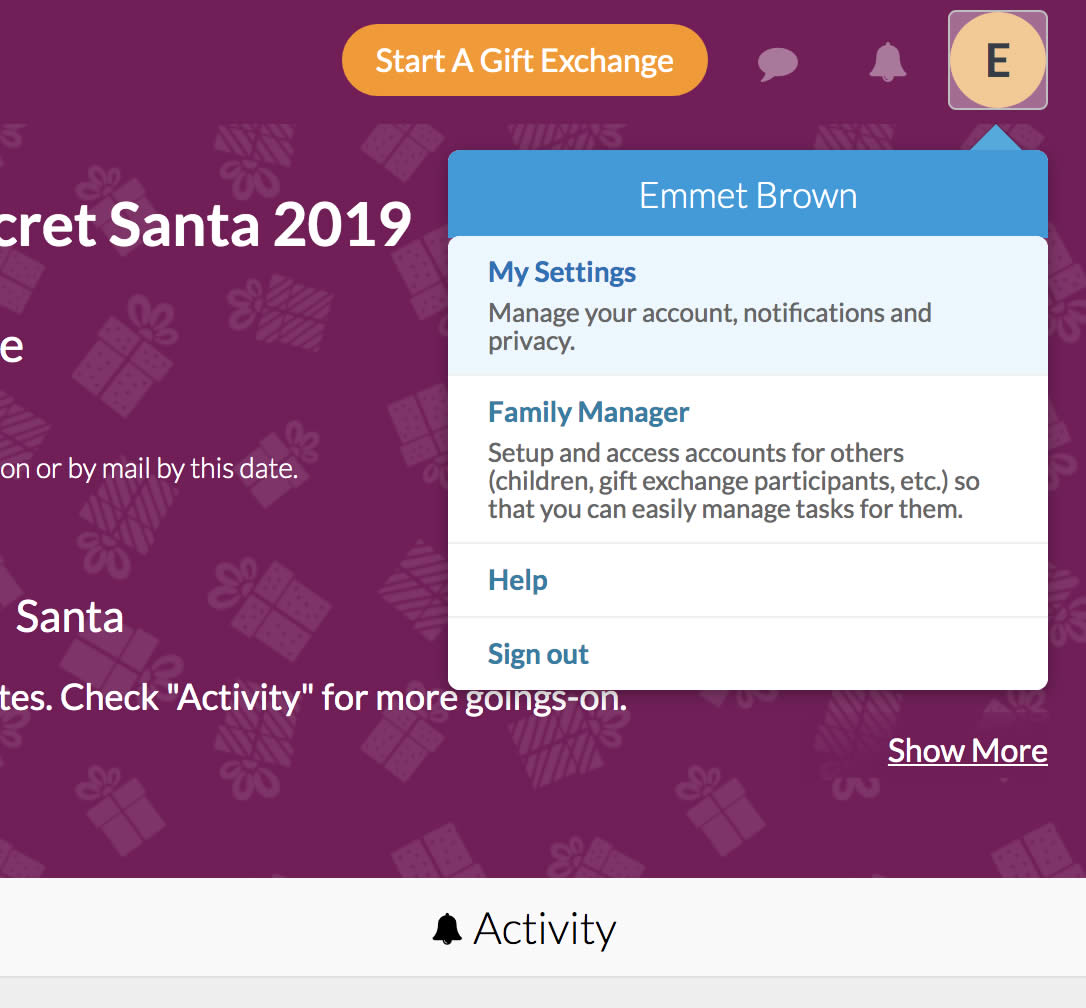The height and width of the screenshot is (1008, 1086).
Task: Click the Start A Gift Exchange button
Action: (x=524, y=61)
